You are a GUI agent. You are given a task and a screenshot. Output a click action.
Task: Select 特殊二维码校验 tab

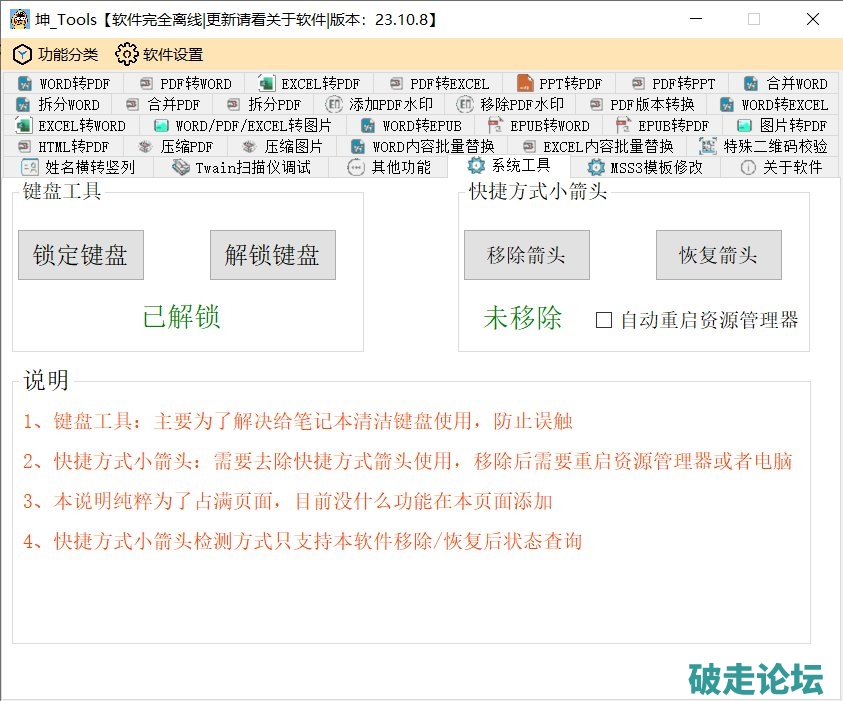click(764, 147)
